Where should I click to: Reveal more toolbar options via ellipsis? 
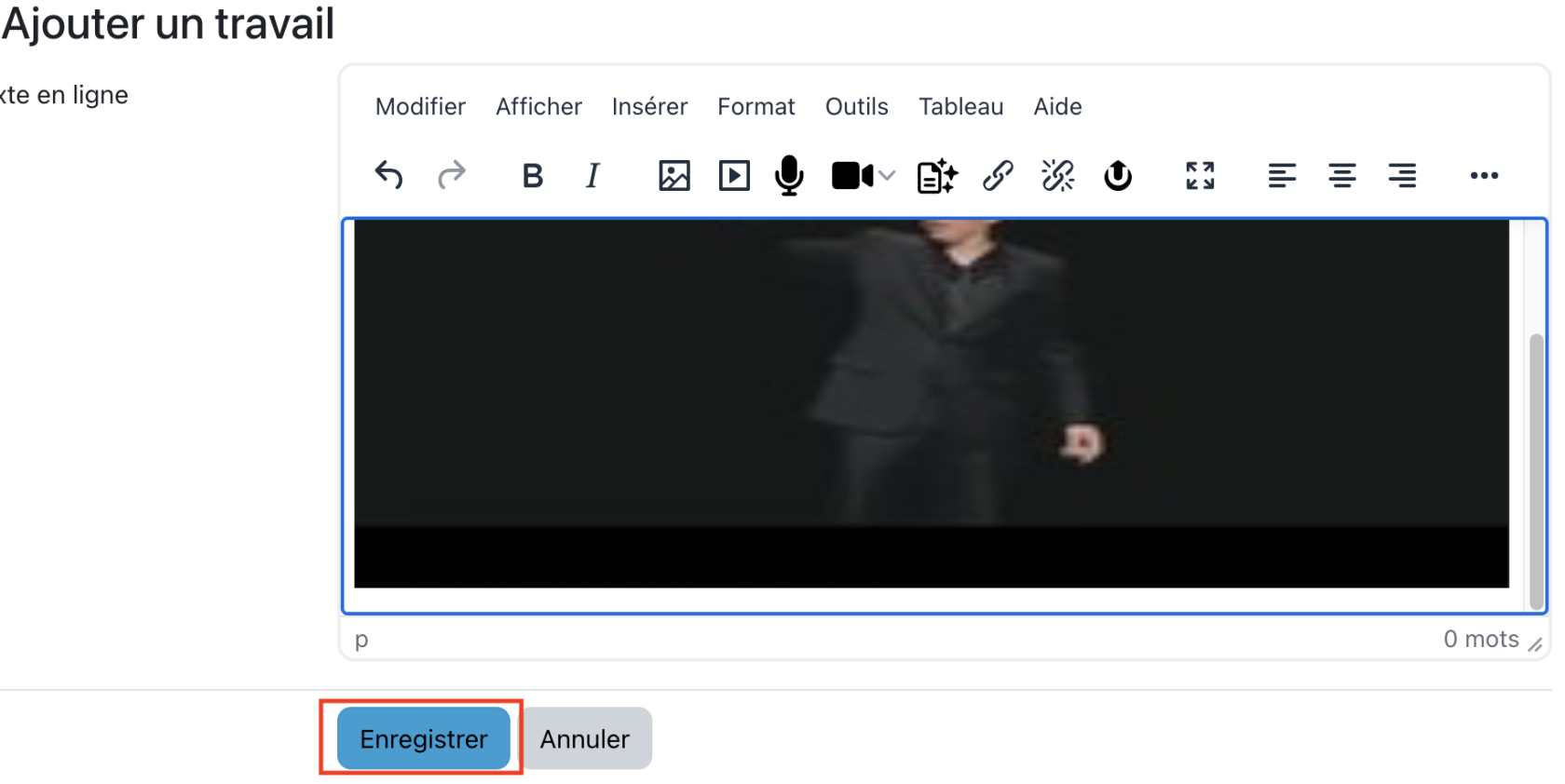pyautogui.click(x=1484, y=175)
